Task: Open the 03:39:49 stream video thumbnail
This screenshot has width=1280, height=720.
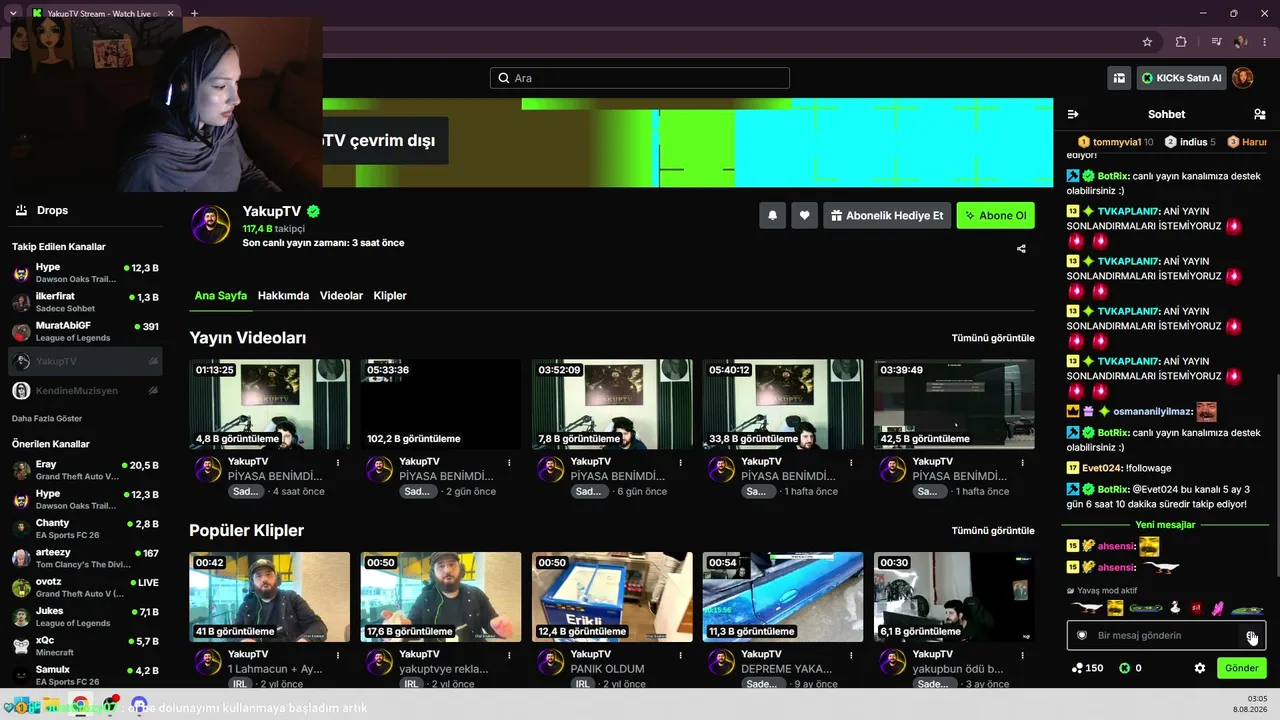Action: 954,405
